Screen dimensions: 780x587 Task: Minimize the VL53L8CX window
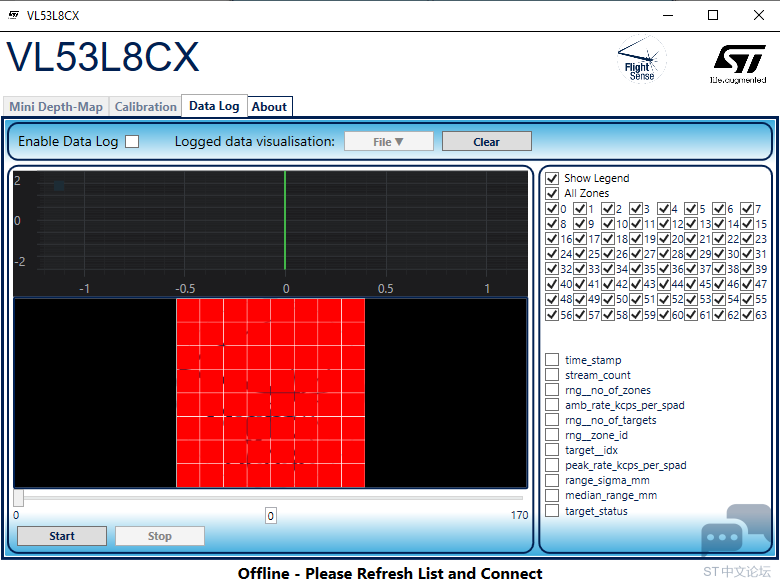coord(668,15)
